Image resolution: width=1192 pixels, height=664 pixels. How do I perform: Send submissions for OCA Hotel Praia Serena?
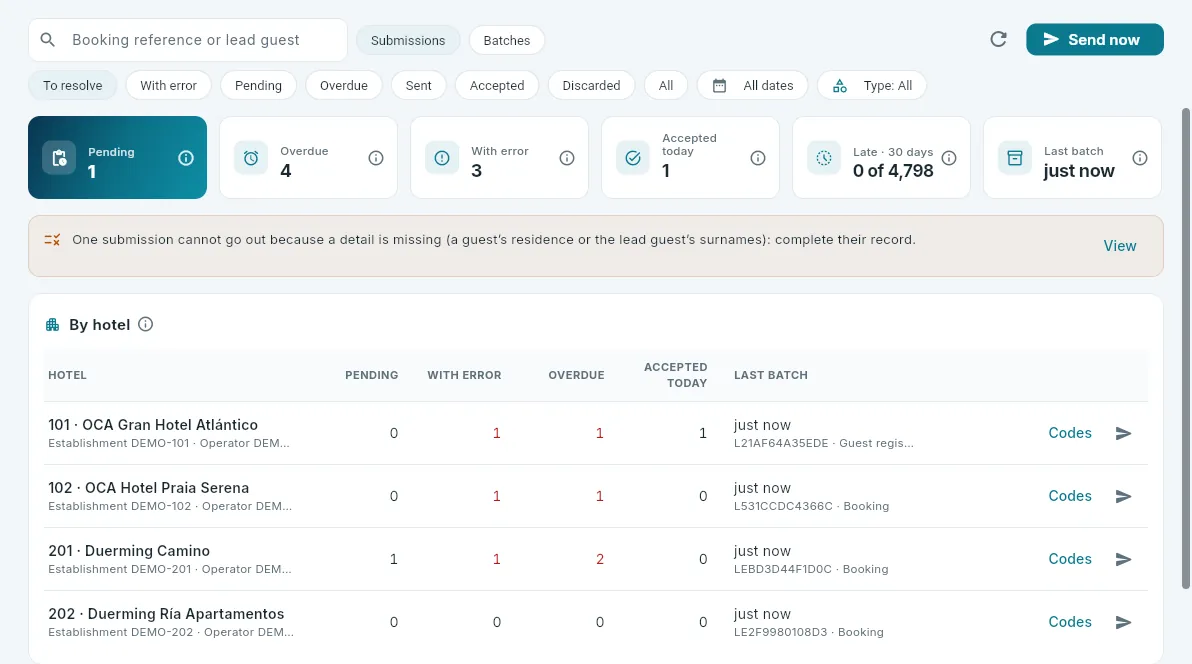[1124, 497]
